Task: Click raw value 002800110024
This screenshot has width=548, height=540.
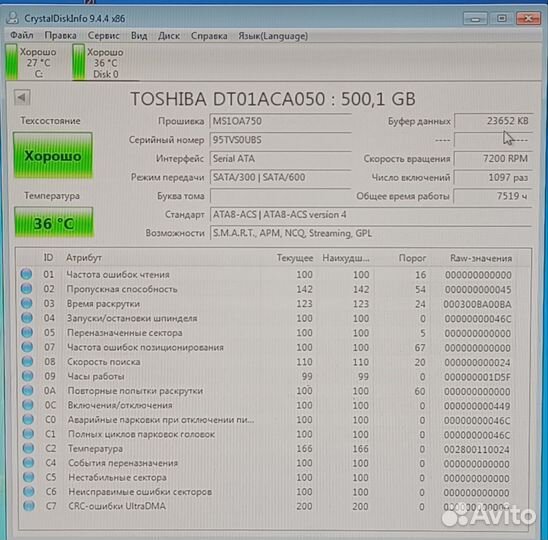Action: (476, 449)
